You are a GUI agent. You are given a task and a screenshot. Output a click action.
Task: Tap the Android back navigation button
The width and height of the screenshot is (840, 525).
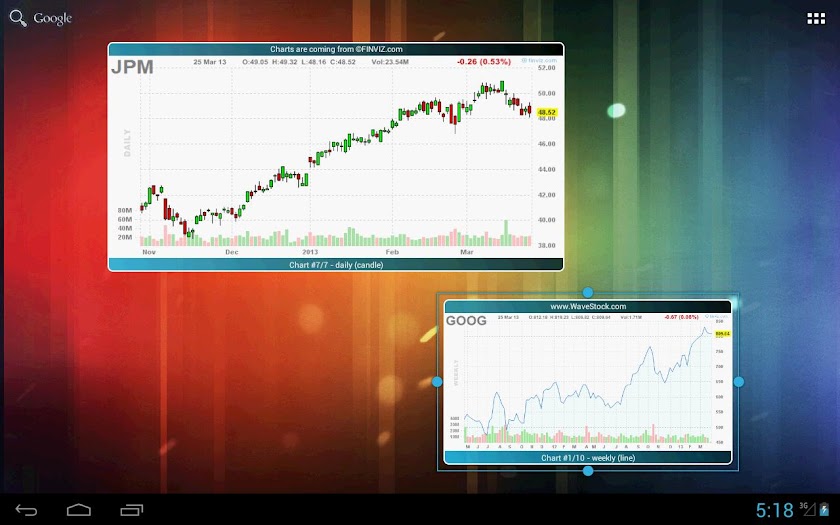tap(26, 510)
